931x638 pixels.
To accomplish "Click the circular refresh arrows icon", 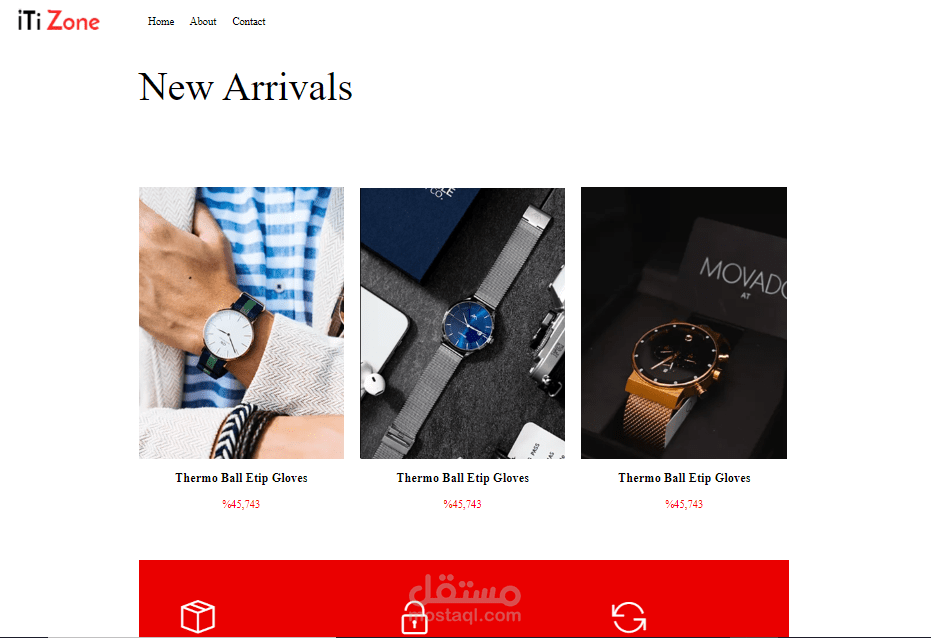I will click(629, 617).
